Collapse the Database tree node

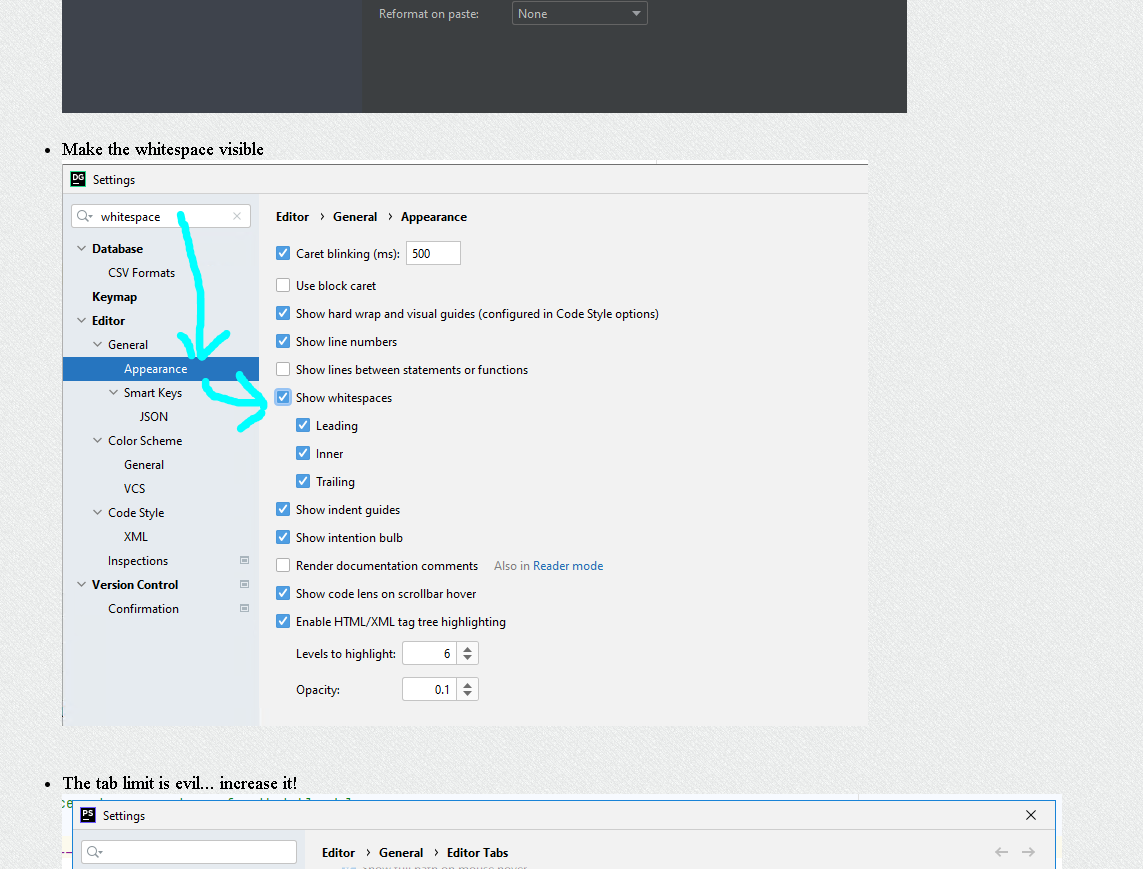82,249
